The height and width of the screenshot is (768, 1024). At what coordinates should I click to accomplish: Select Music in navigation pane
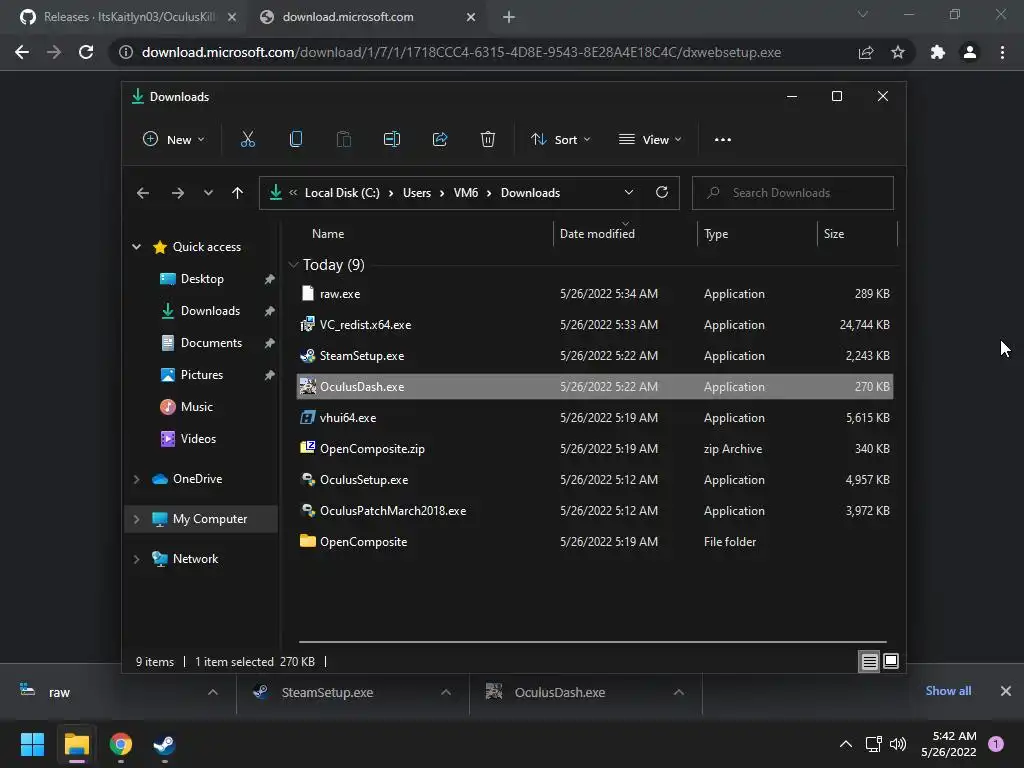197,407
